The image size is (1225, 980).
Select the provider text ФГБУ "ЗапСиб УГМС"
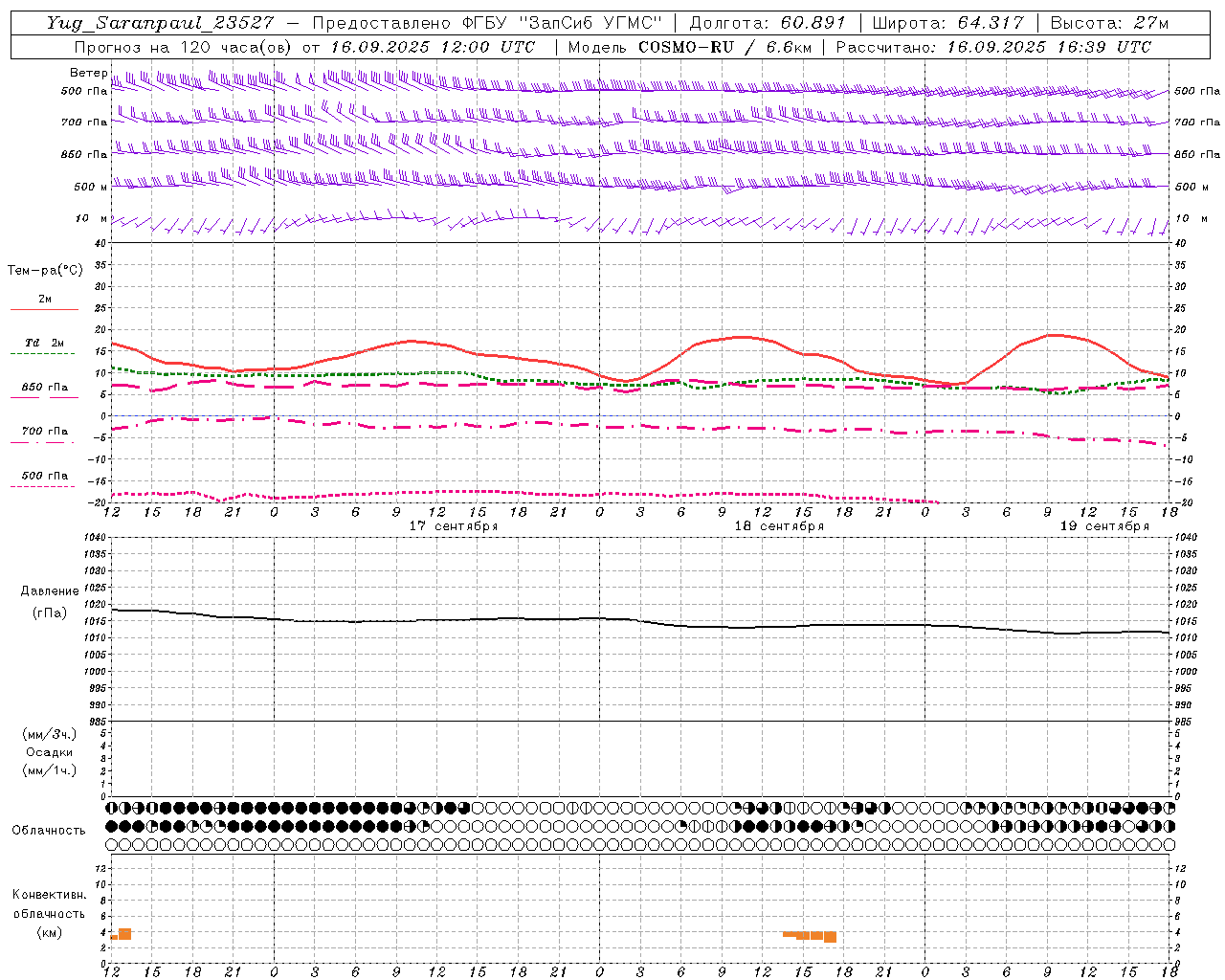[564, 23]
